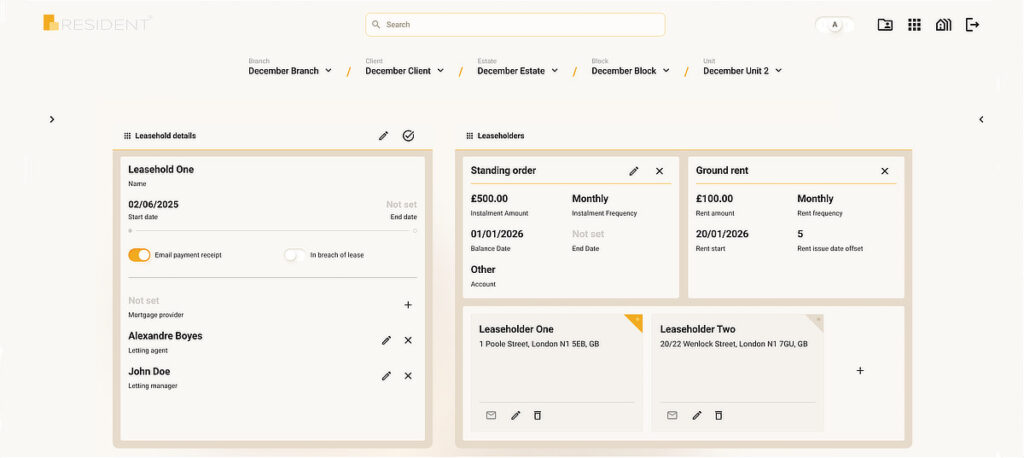
Task: Click the Search input field
Action: [515, 24]
